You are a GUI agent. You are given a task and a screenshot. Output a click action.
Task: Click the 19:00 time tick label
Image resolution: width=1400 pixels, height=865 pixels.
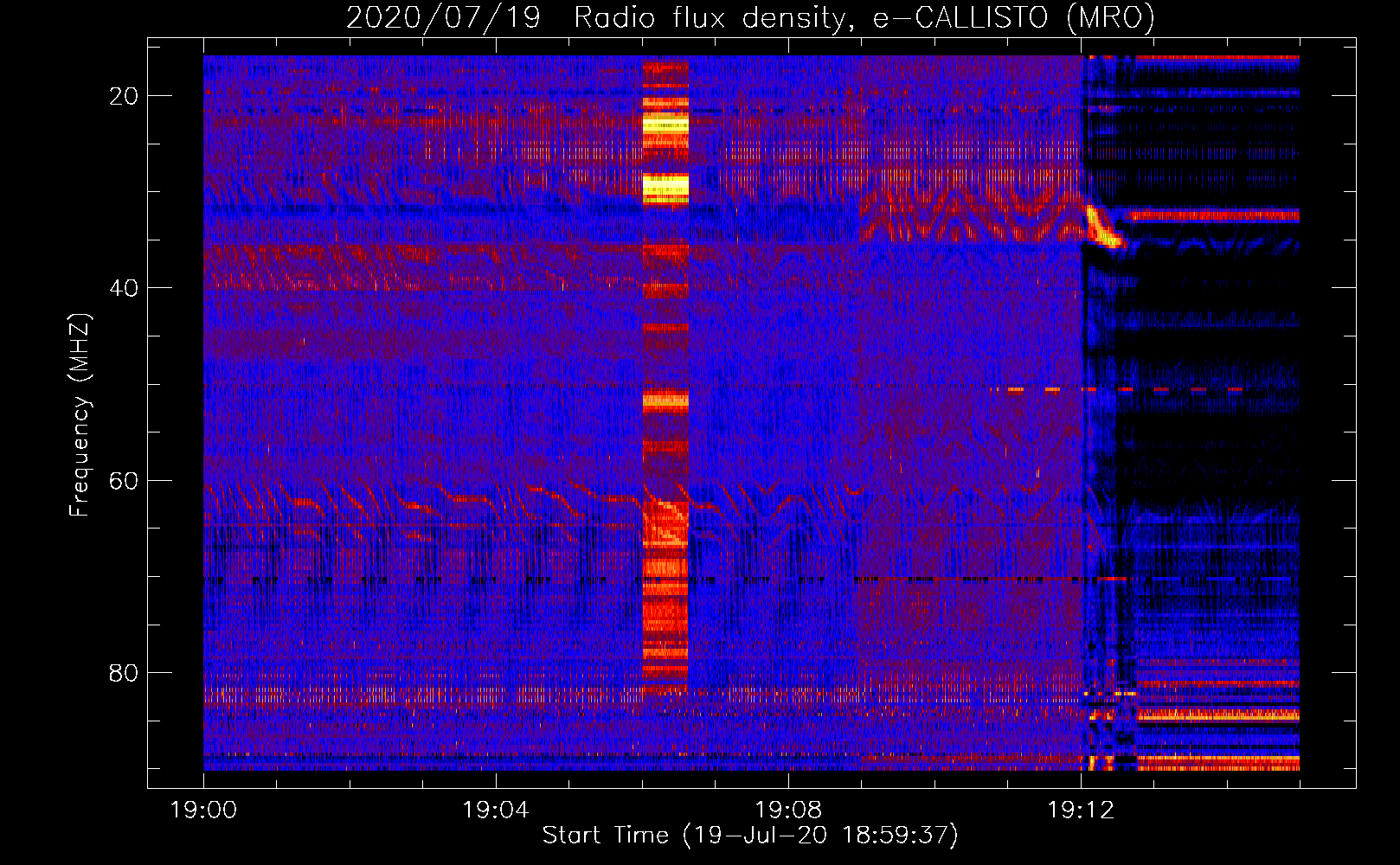pos(203,811)
